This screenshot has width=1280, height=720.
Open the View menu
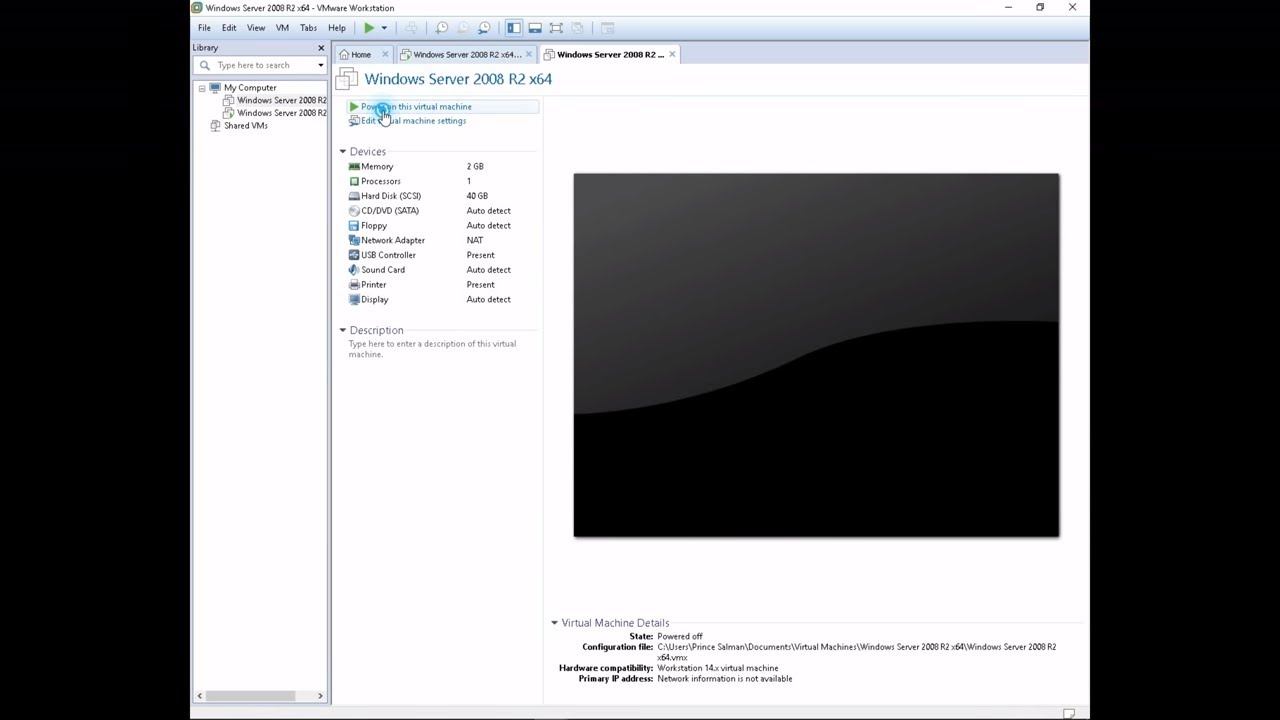(x=256, y=28)
